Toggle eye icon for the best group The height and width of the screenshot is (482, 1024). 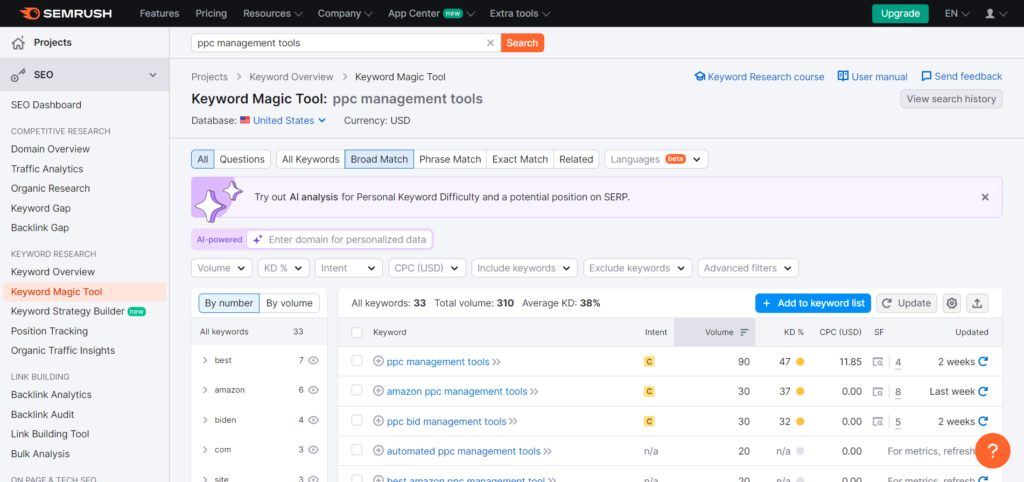(x=313, y=361)
